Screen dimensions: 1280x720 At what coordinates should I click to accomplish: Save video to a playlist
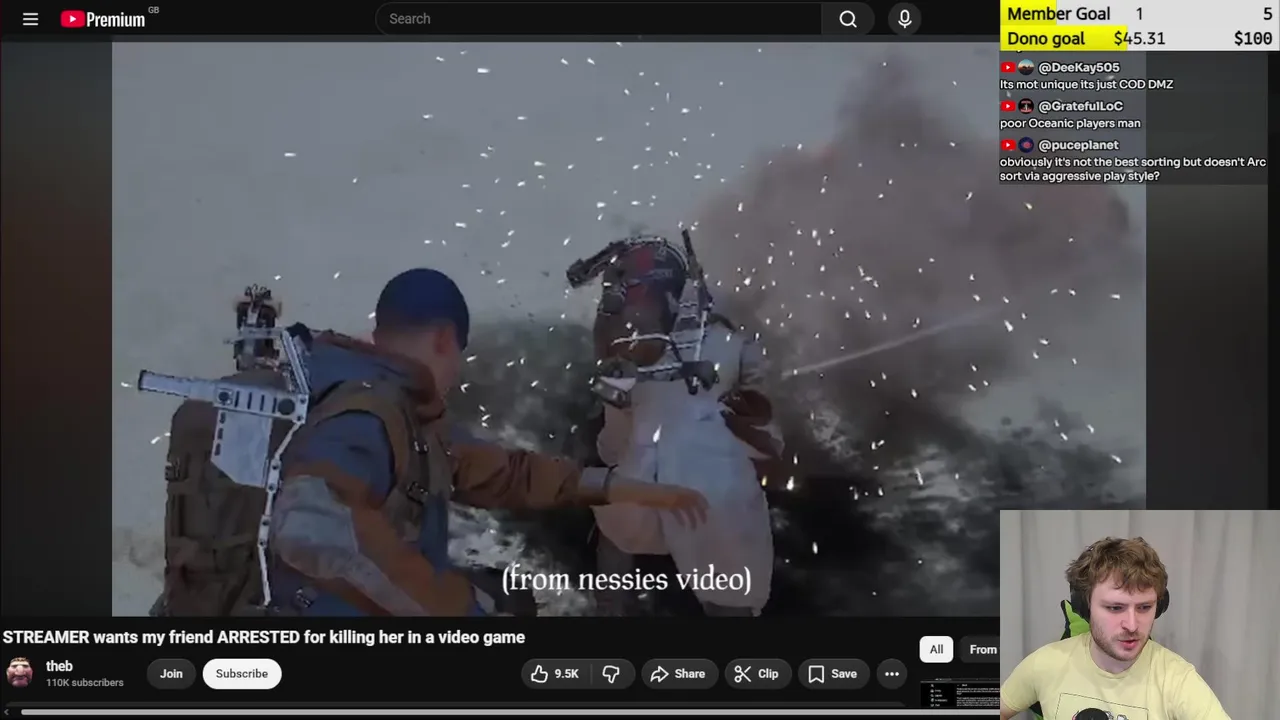pyautogui.click(x=832, y=674)
